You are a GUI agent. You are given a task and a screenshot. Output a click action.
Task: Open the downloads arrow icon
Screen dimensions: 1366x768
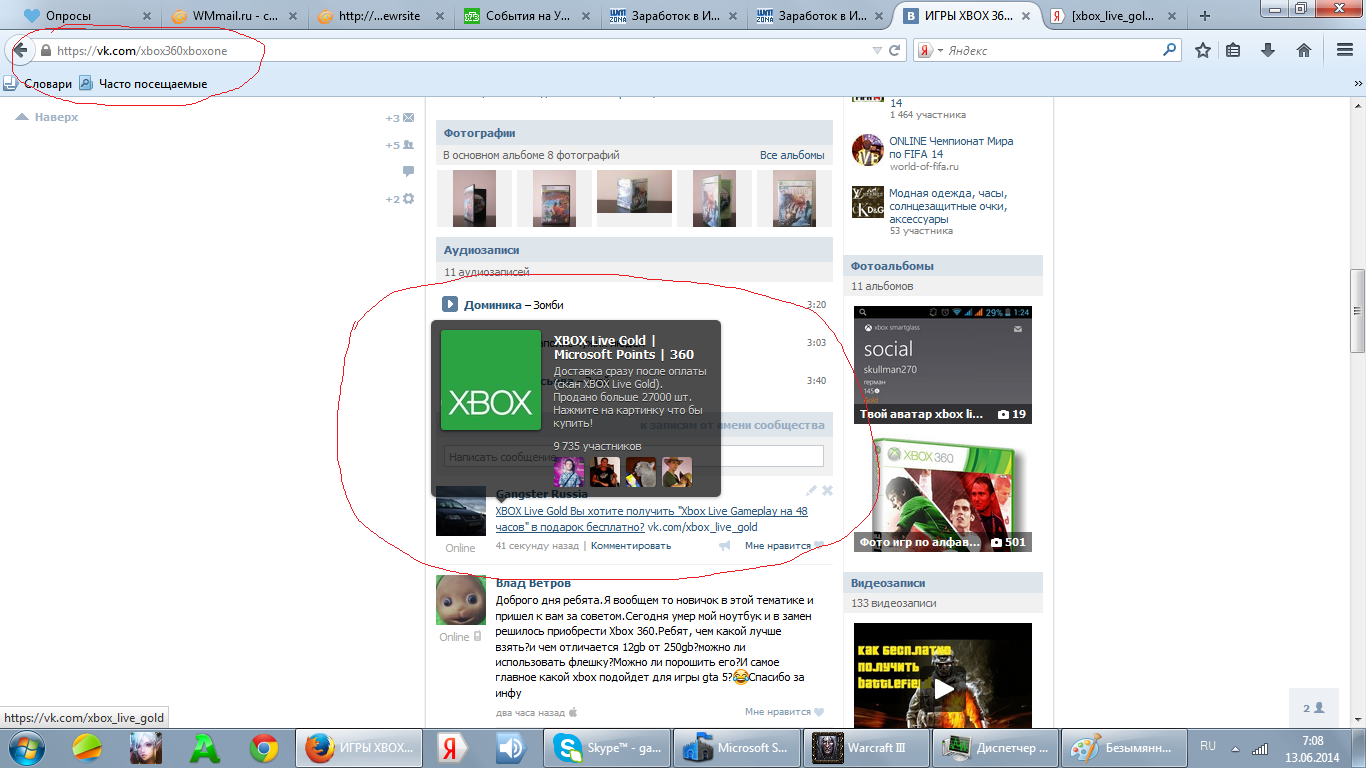(1268, 50)
